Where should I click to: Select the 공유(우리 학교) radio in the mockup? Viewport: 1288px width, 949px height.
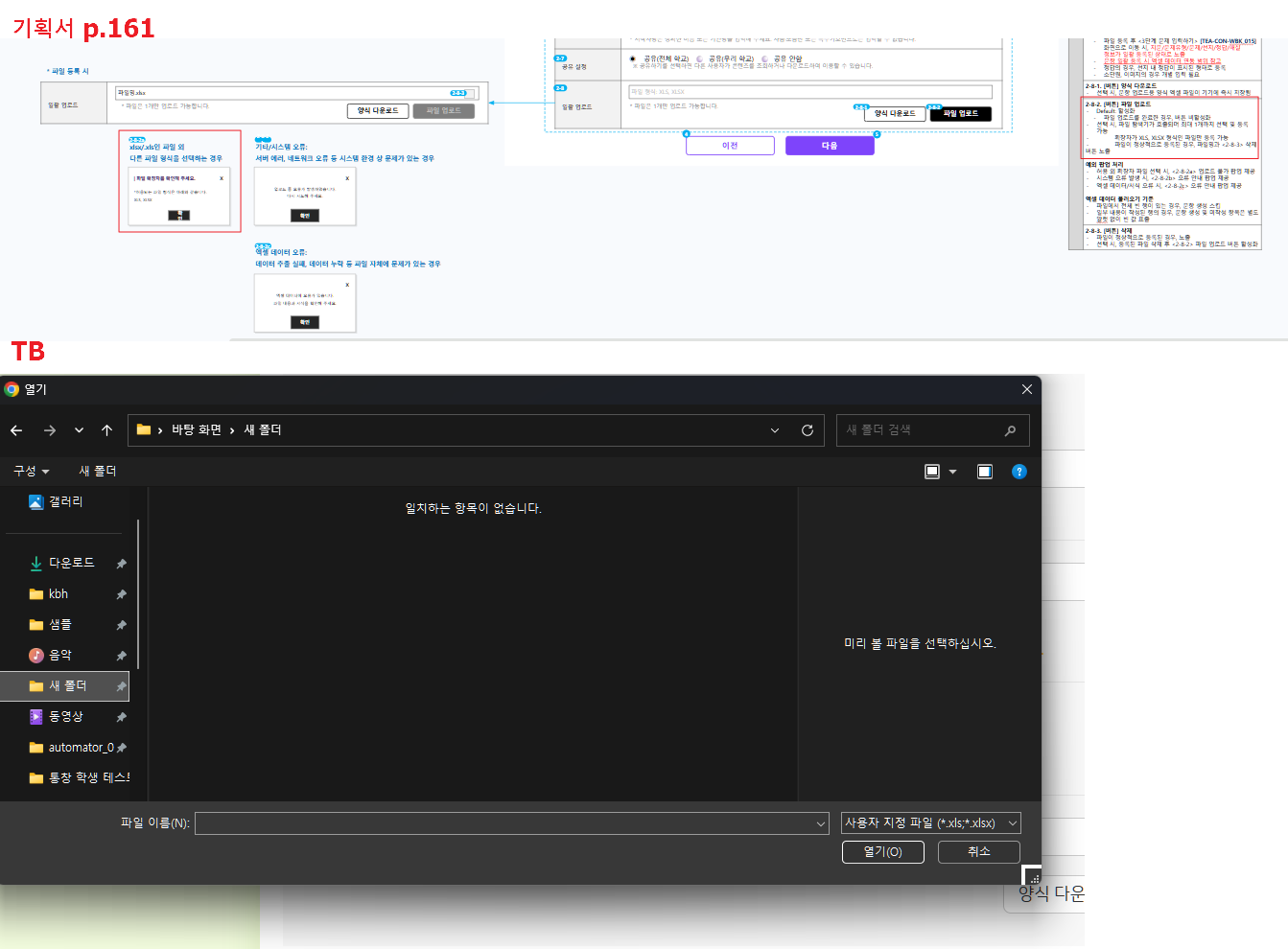coord(699,58)
